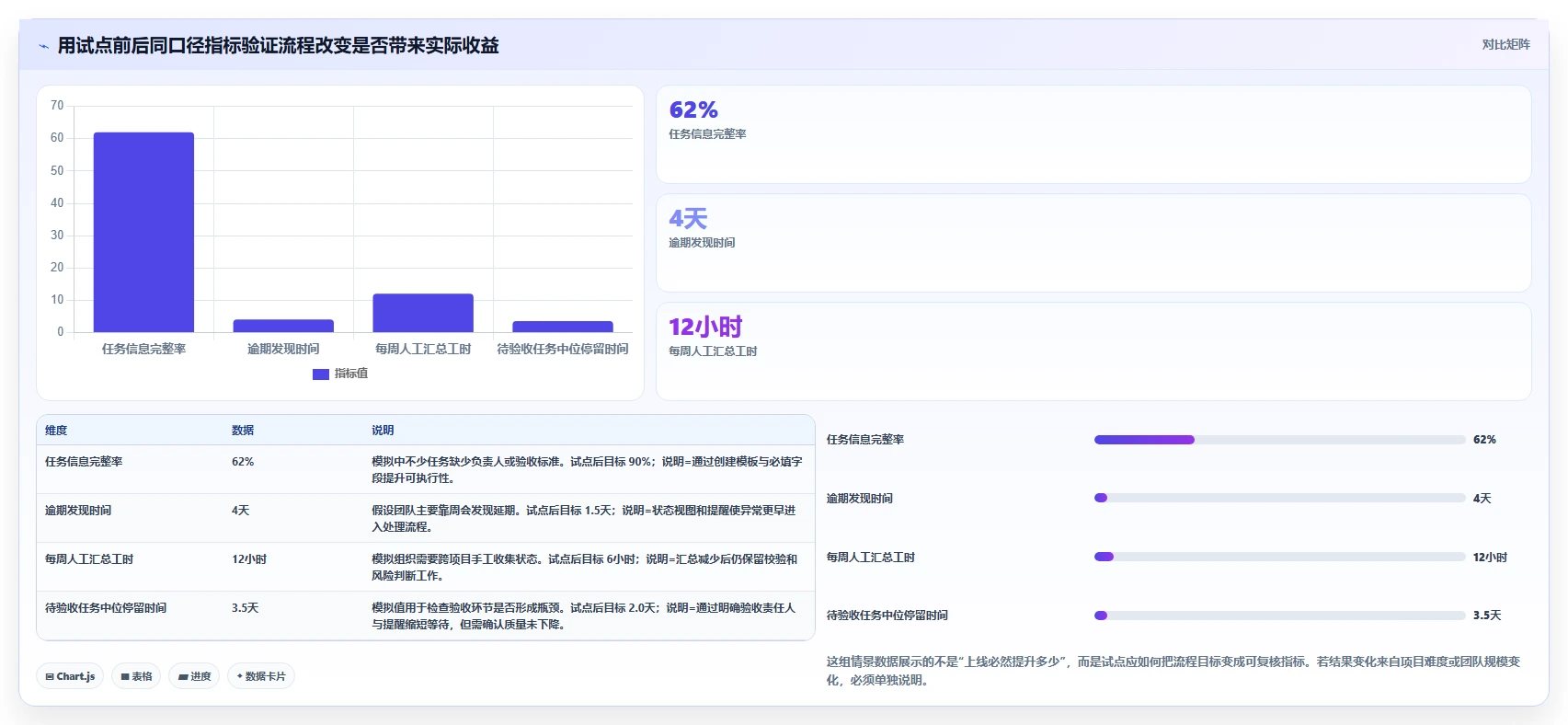Click the main heading 用试点前后同口径指标
This screenshot has width=1568, height=725.
(x=279, y=46)
